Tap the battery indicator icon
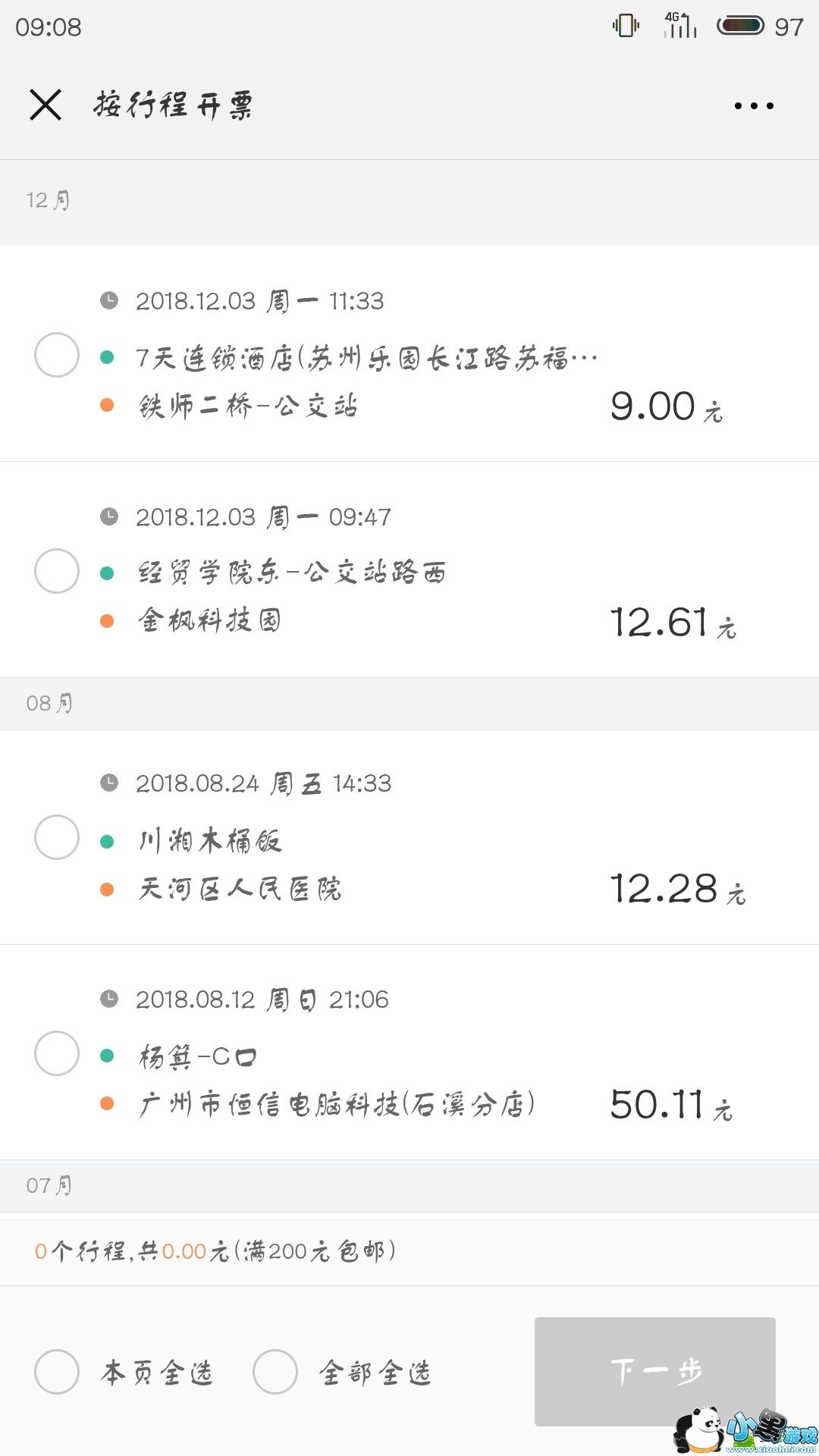 (741, 27)
